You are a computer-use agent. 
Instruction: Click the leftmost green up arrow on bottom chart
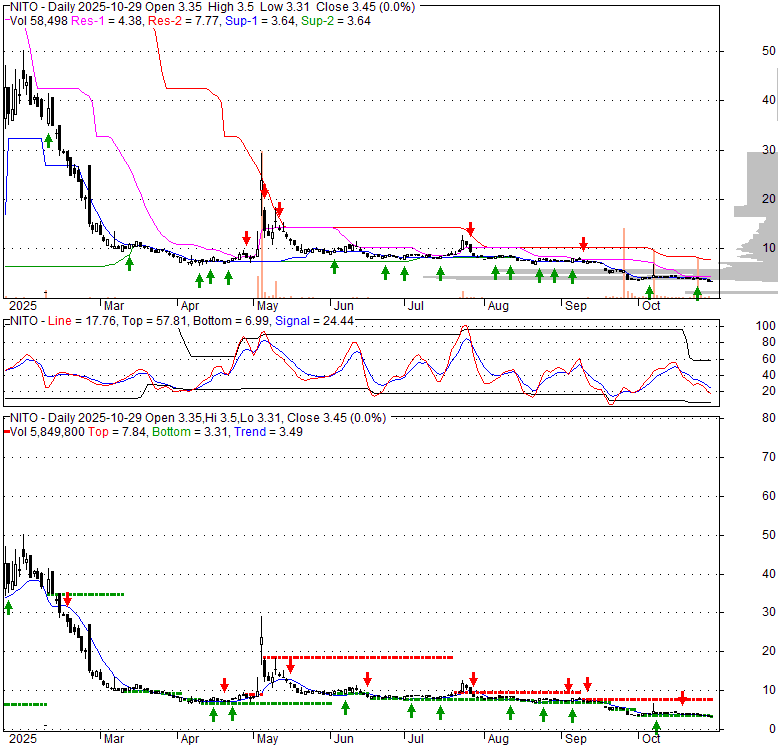(x=9, y=606)
